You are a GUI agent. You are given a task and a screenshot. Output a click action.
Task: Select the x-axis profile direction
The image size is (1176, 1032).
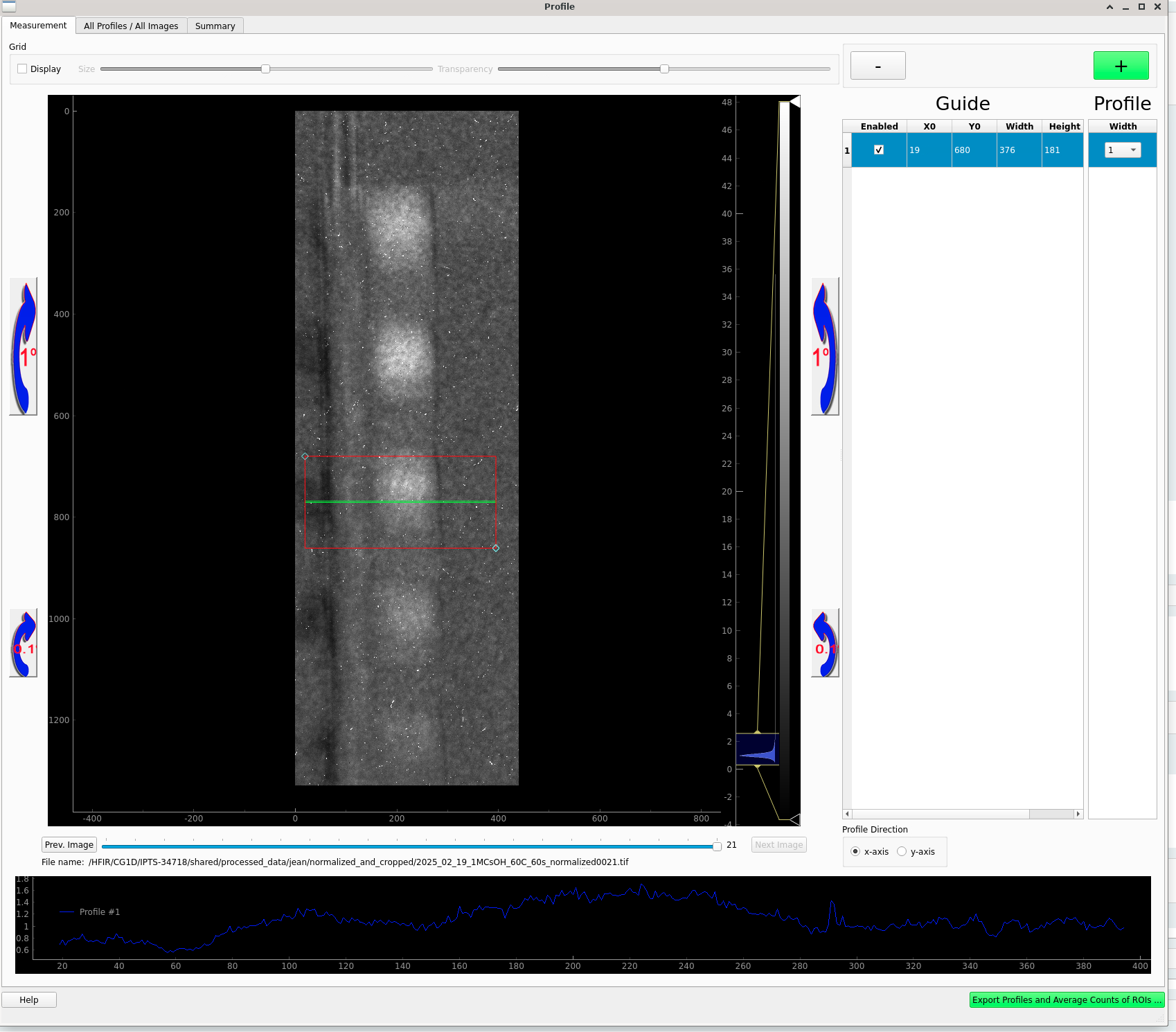pos(855,851)
